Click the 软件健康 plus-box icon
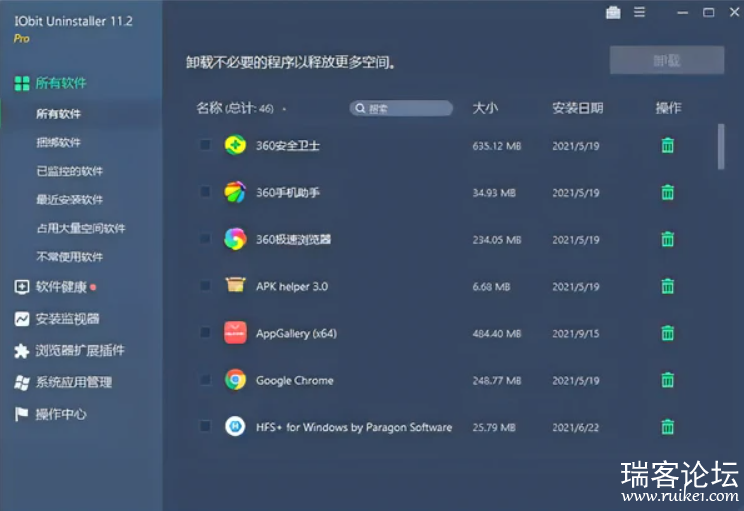This screenshot has height=511, width=744. pos(22,287)
